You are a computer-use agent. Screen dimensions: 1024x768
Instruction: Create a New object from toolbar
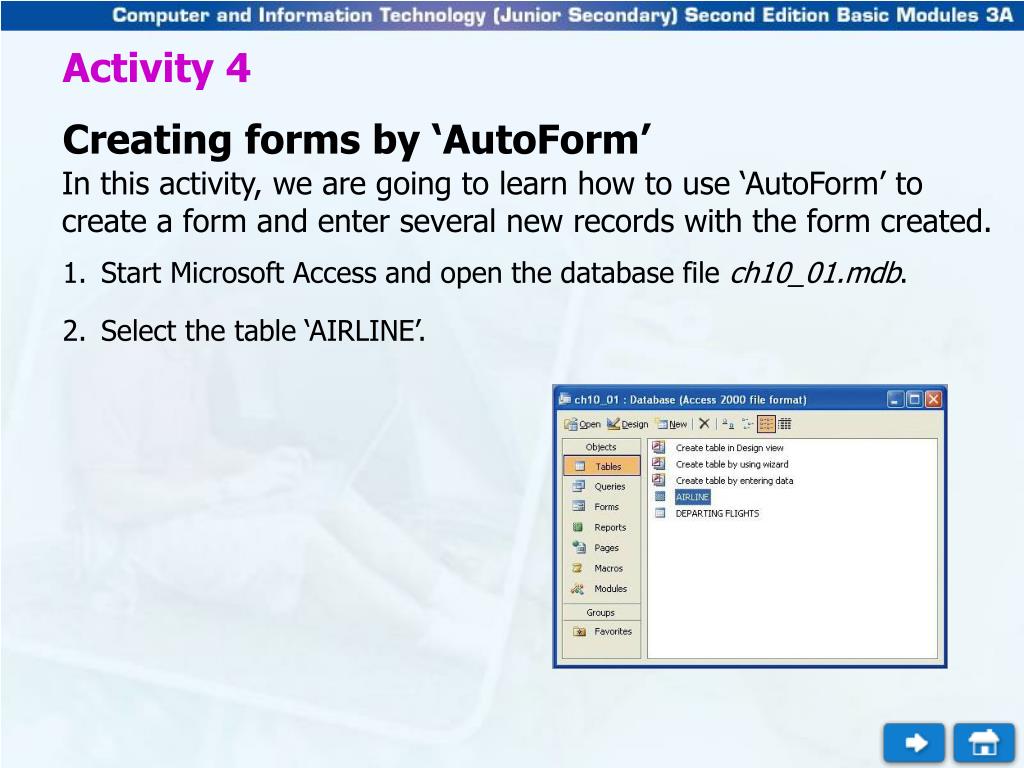pos(671,424)
